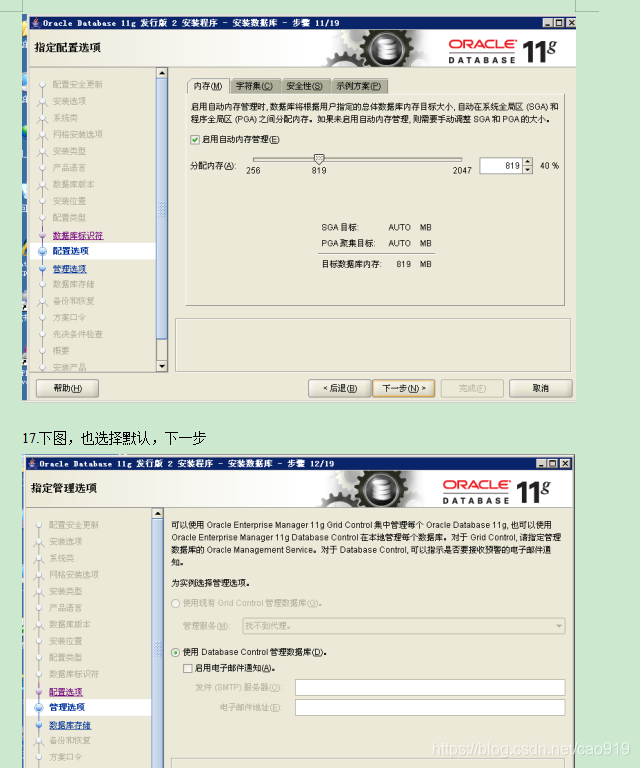
Task: Click the 先决条件检查 step in step 11 sidebar
Action: (x=77, y=334)
